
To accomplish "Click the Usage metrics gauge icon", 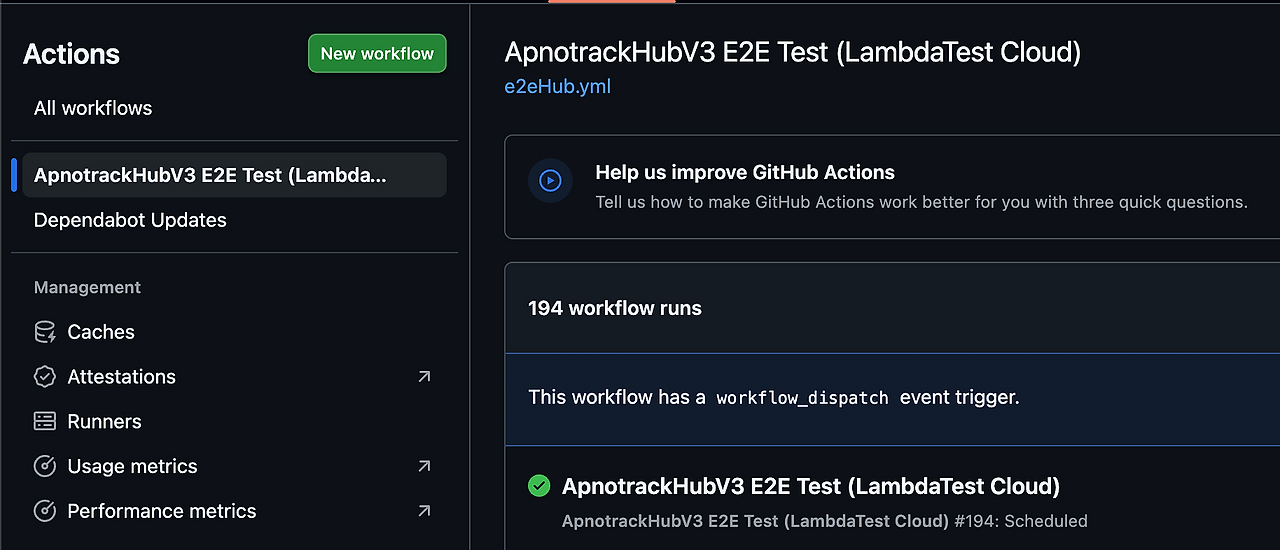I will pos(45,466).
